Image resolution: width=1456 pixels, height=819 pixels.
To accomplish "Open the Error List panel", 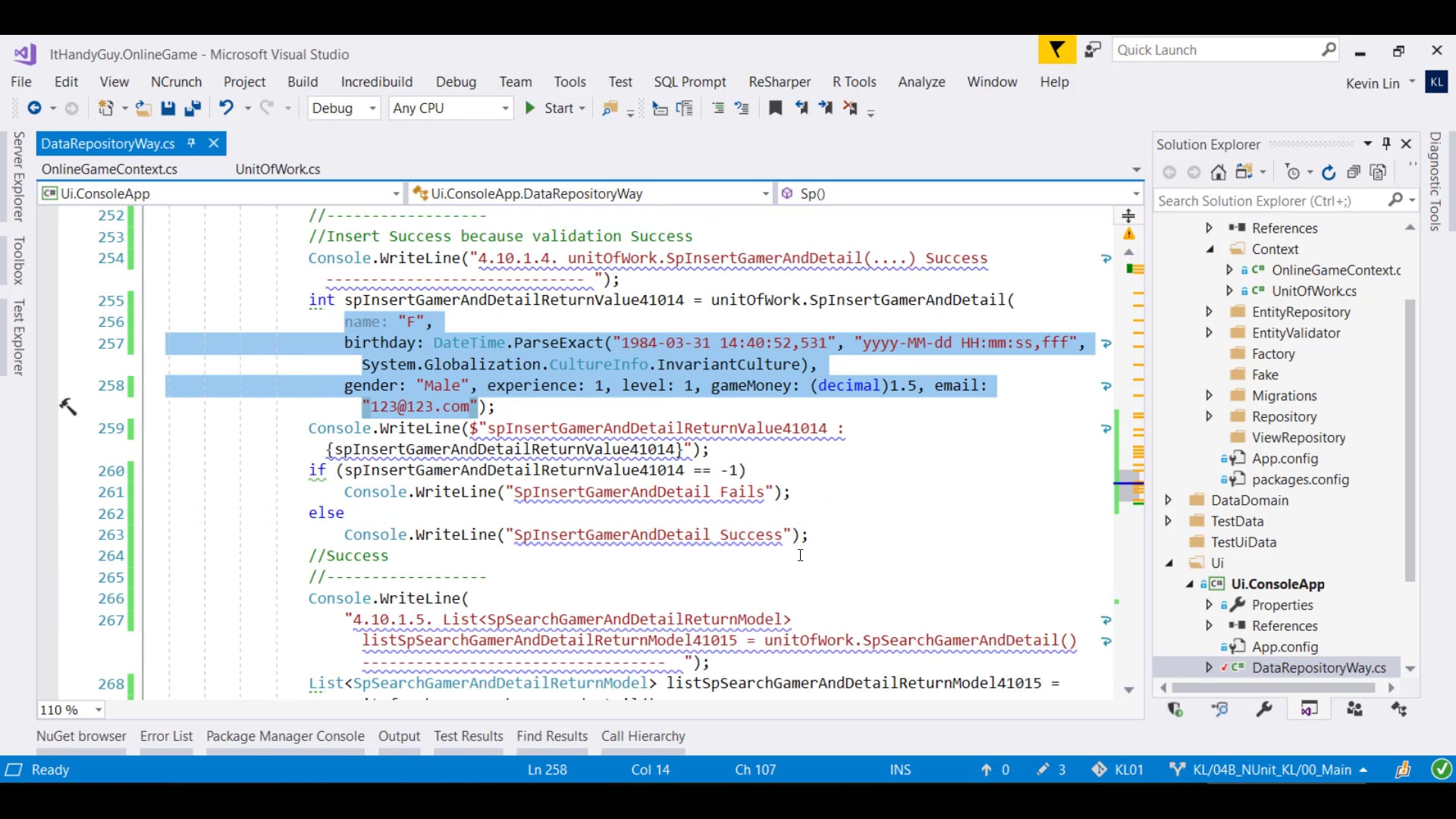I will click(x=166, y=736).
